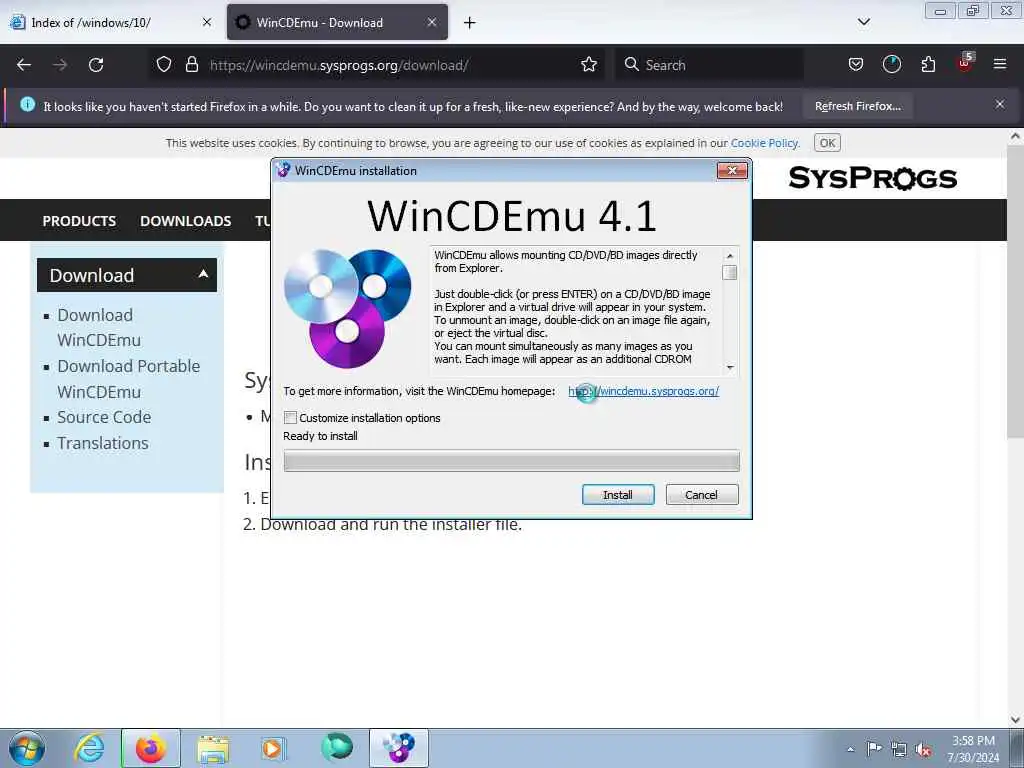Switch to Firefox in taskbar
This screenshot has height=768, width=1024.
tap(150, 748)
